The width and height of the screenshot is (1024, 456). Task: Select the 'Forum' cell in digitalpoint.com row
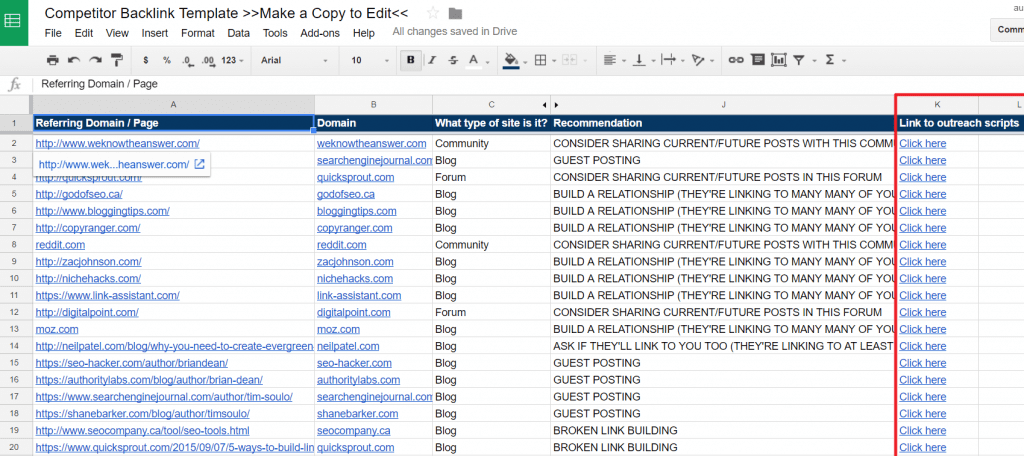(491, 312)
